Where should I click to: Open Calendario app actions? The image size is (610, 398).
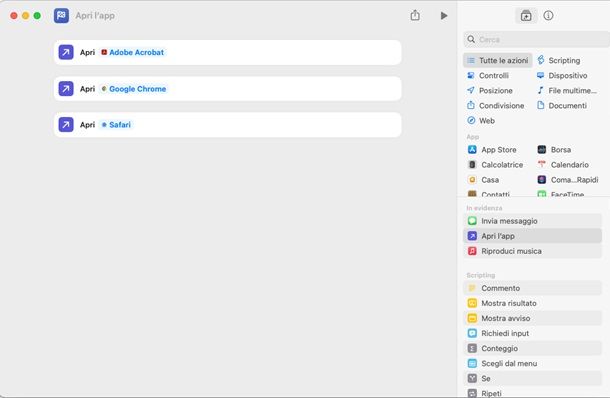pos(563,165)
